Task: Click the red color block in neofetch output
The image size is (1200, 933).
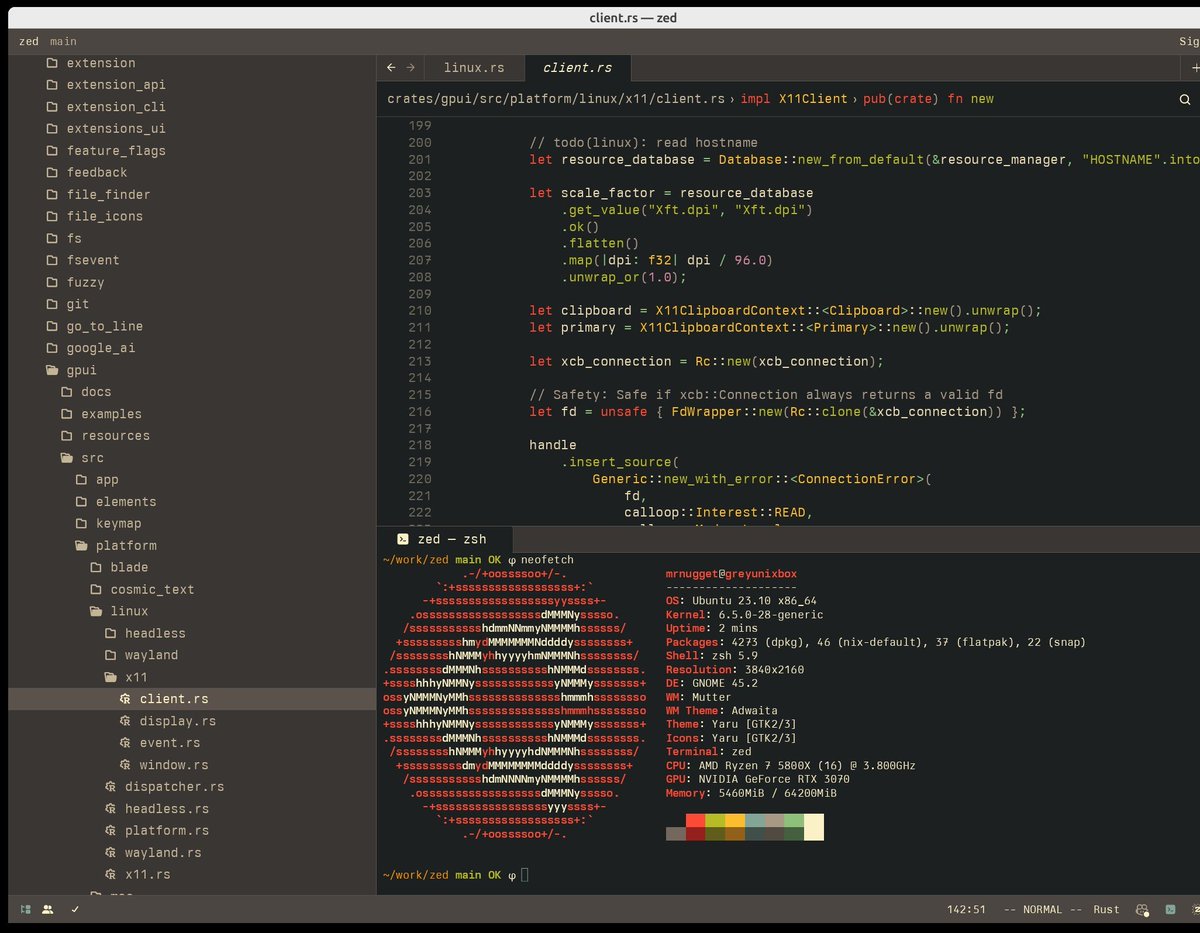Action: pyautogui.click(x=695, y=820)
